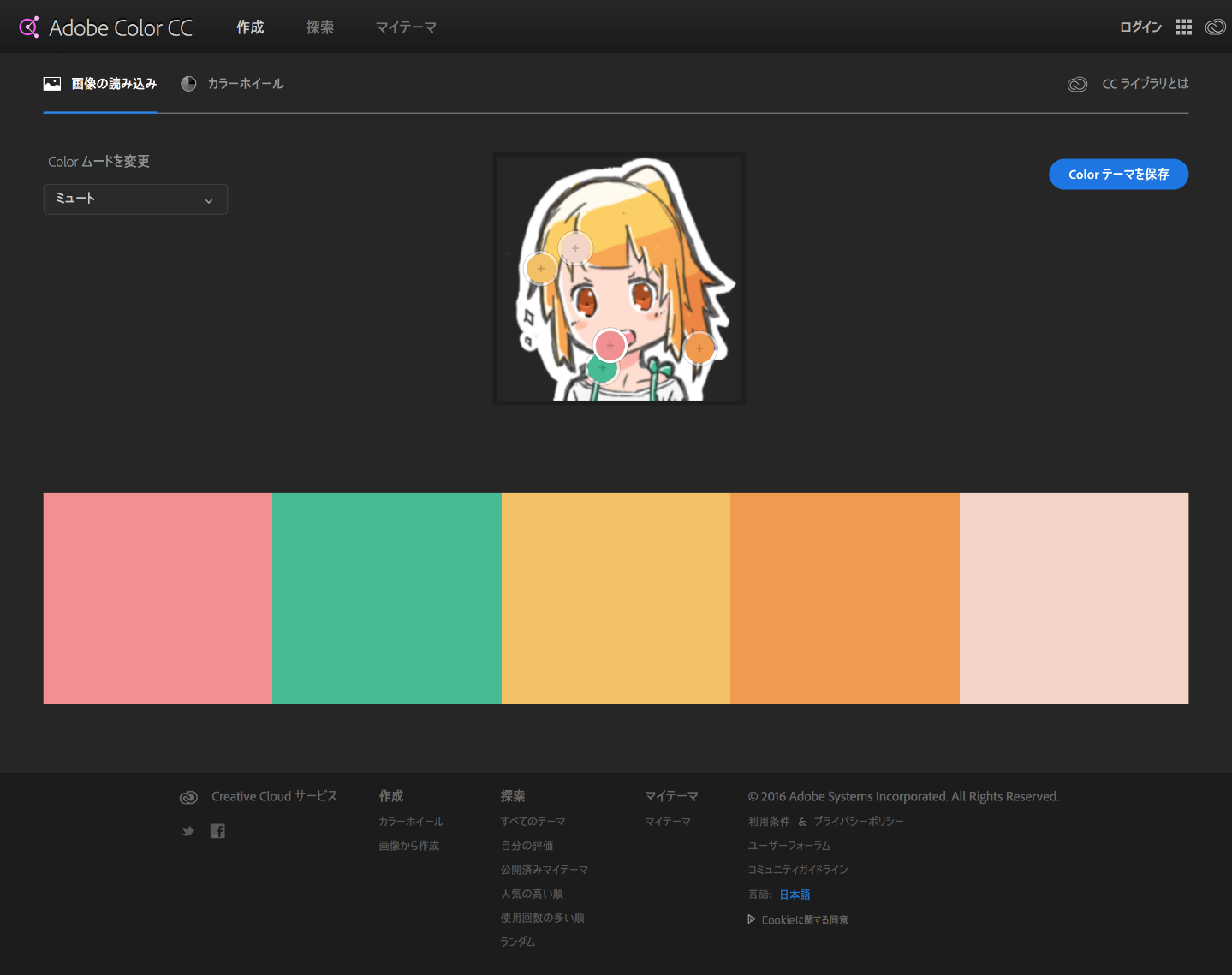Click the image import picture icon

point(52,84)
